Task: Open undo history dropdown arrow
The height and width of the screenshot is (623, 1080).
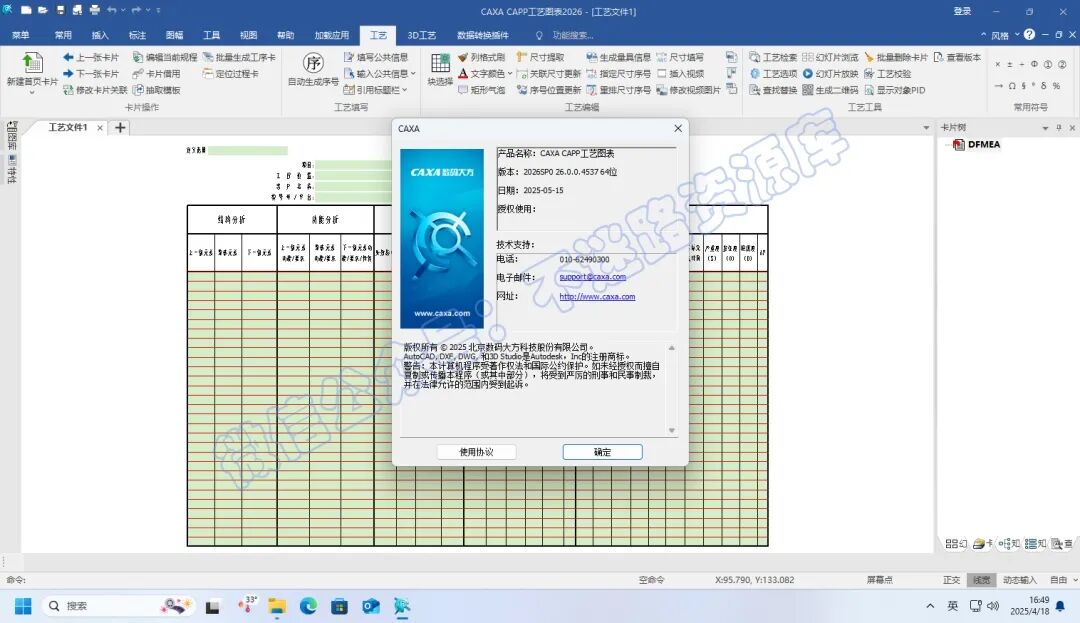Action: [123, 10]
